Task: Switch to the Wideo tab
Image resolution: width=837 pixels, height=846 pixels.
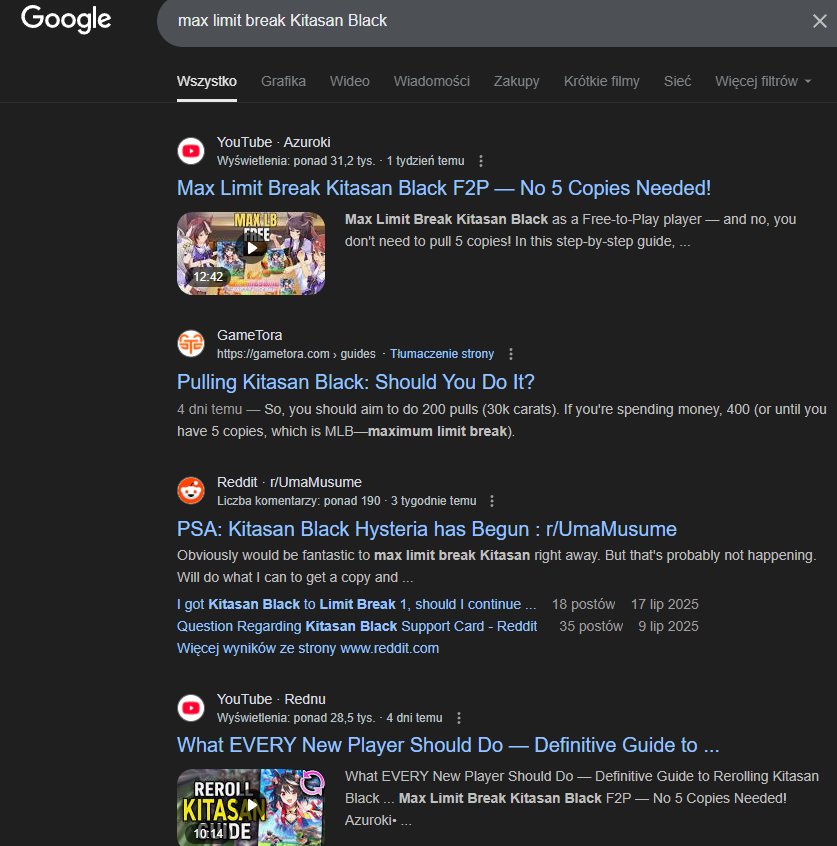Action: (x=350, y=81)
